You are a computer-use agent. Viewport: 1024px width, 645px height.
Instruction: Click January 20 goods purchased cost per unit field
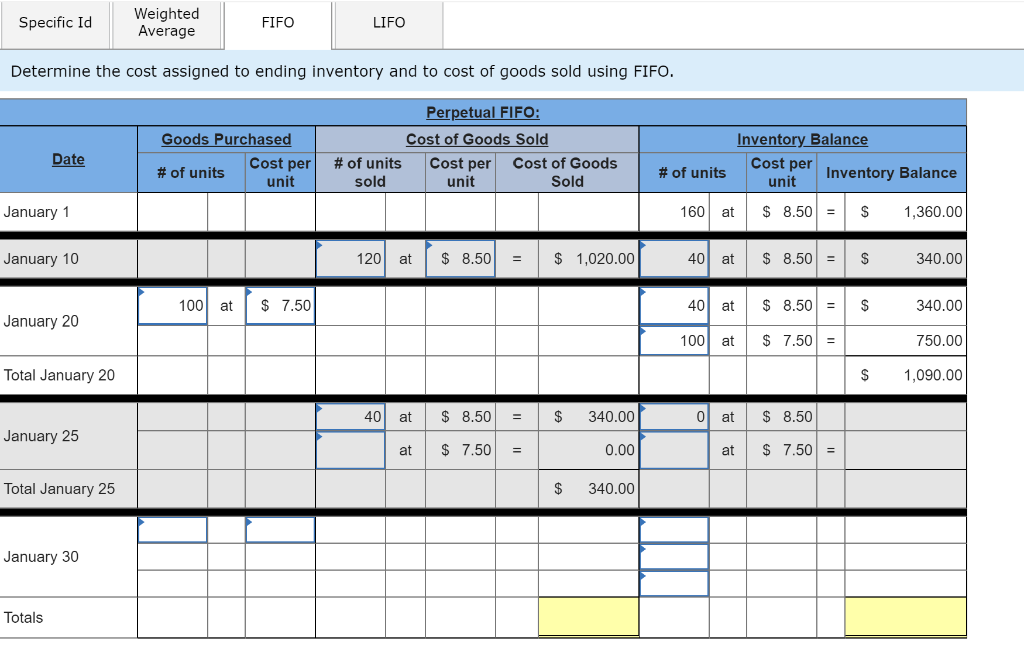(x=280, y=306)
